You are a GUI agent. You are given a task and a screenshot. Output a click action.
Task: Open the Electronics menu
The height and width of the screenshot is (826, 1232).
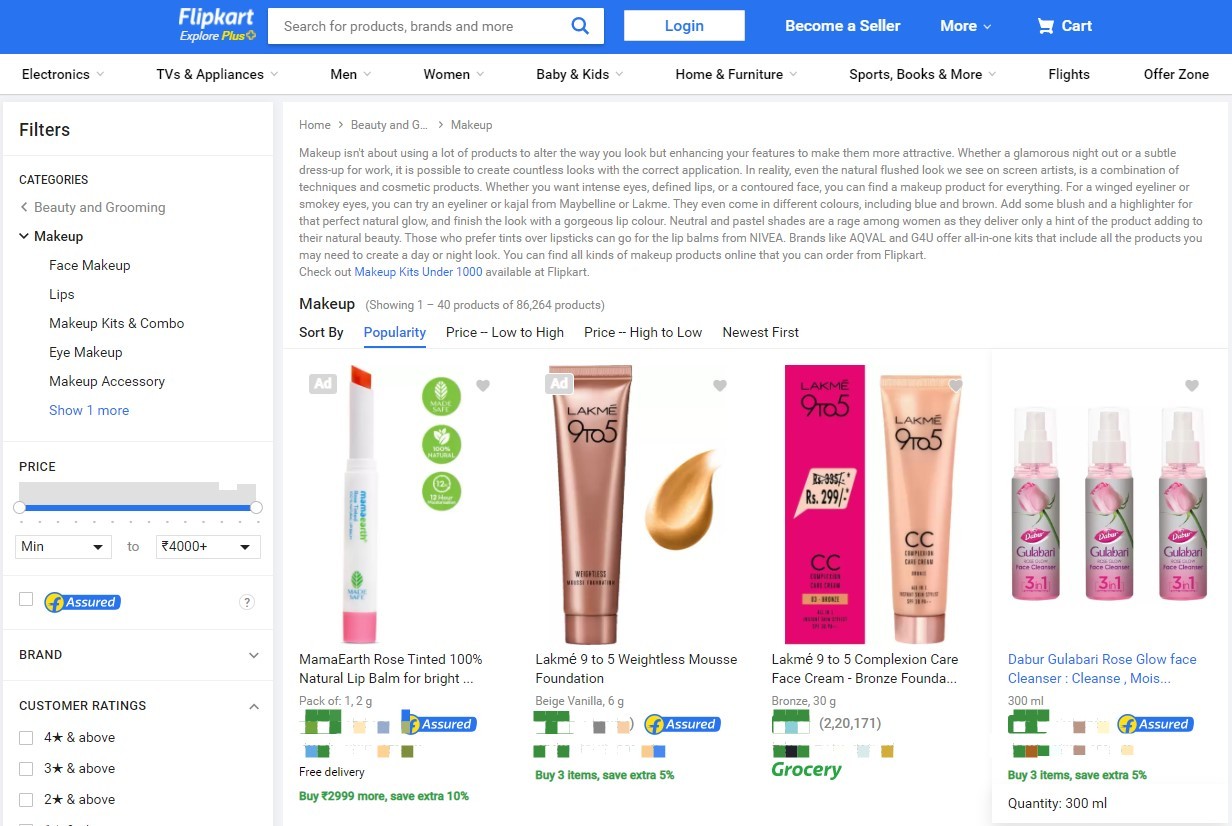point(64,74)
